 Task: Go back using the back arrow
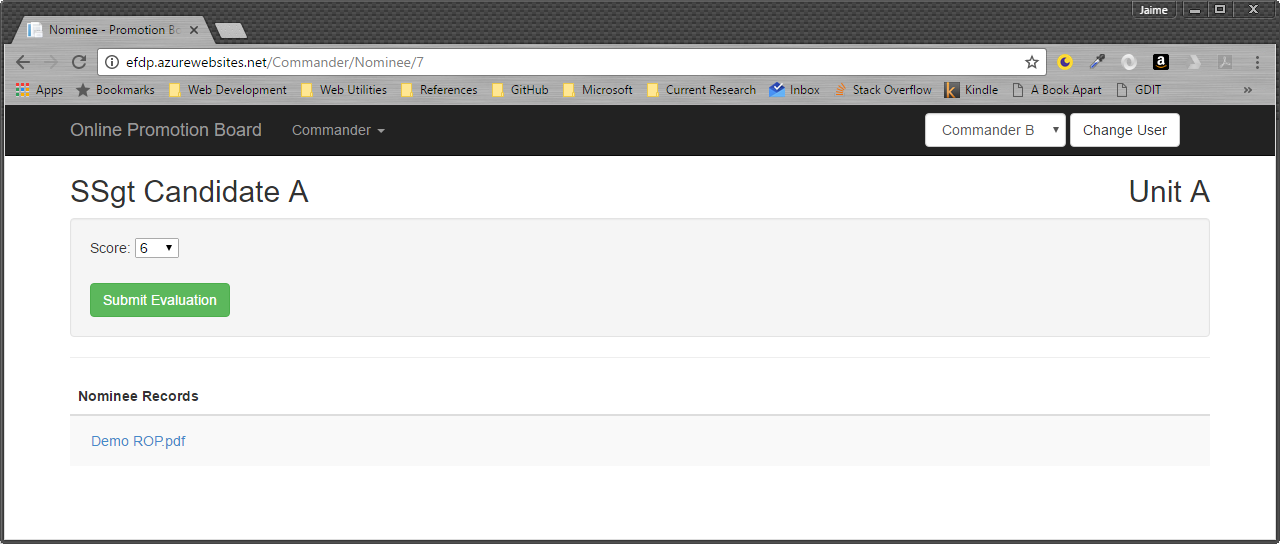tap(23, 62)
